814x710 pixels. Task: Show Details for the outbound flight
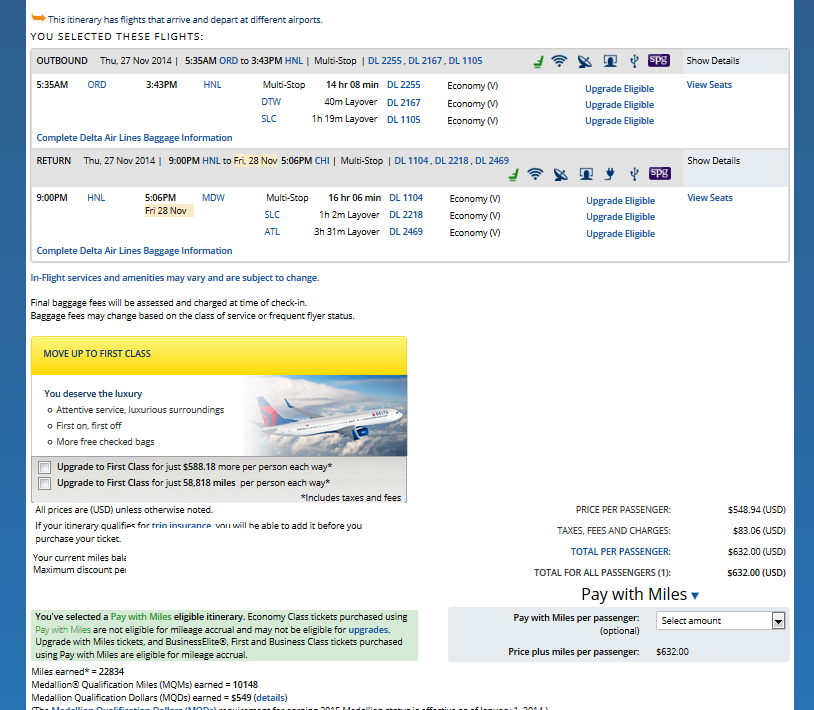[713, 61]
